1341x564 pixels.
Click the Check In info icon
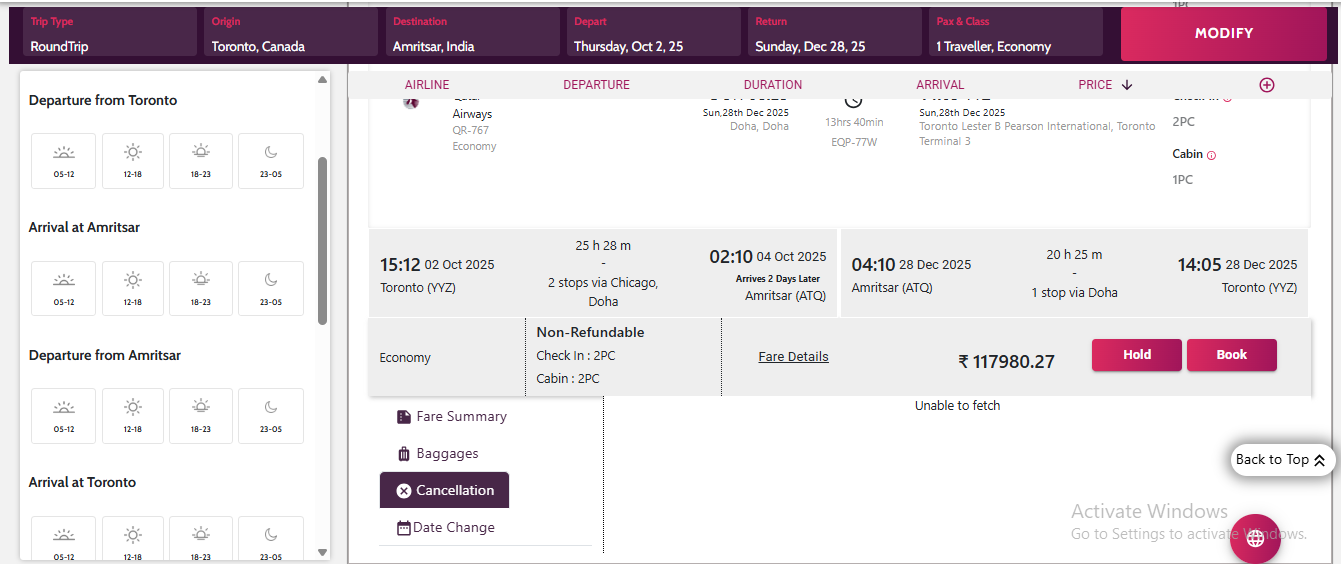click(x=1227, y=99)
